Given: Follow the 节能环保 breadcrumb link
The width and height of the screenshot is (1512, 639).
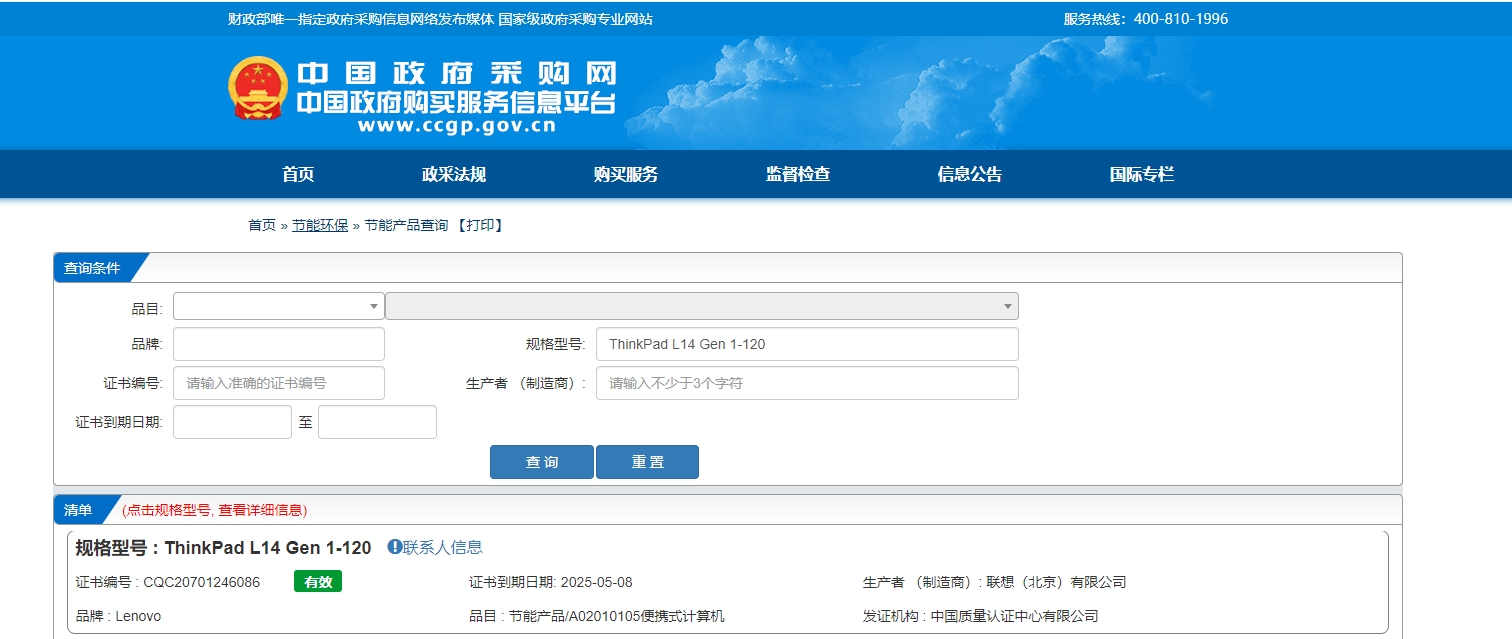Looking at the screenshot, I should point(320,226).
